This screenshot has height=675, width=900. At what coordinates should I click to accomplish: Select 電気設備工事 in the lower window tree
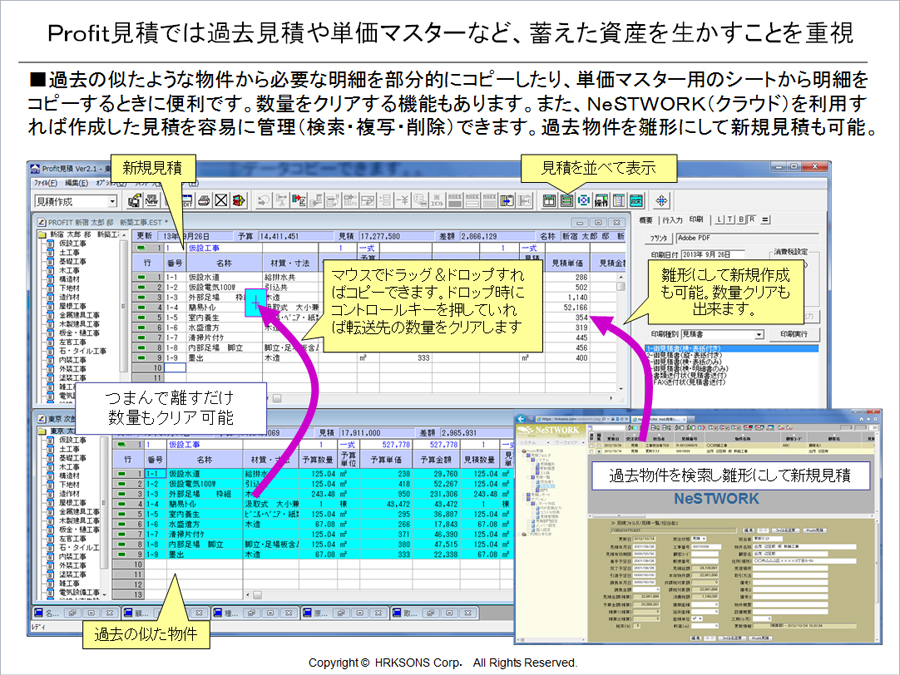coord(79,592)
